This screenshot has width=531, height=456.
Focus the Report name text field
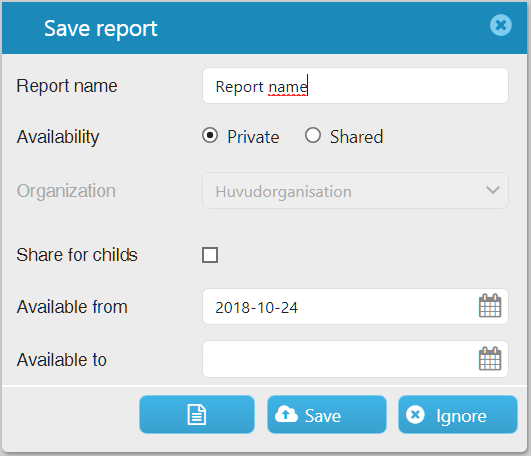click(355, 86)
